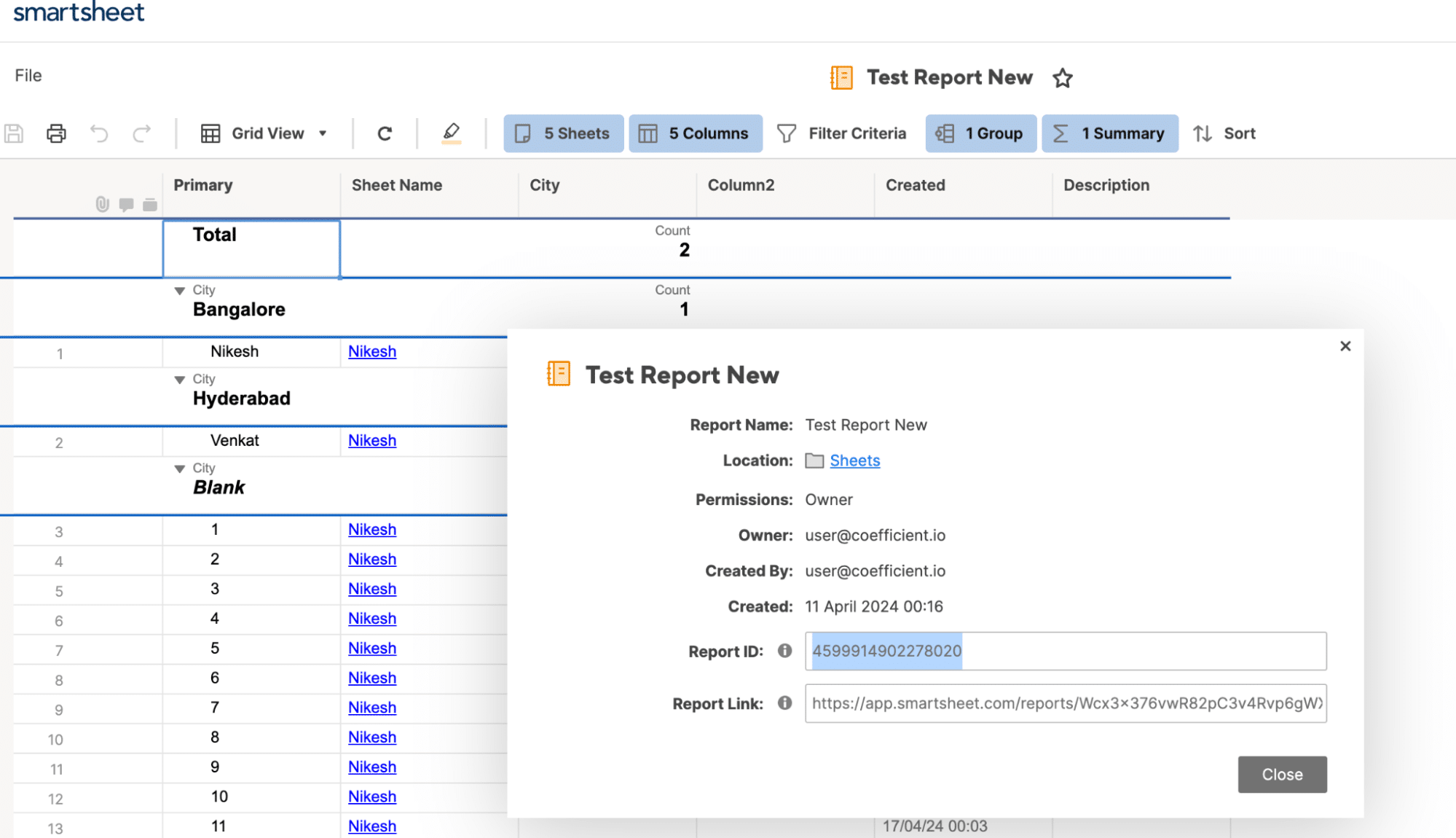
Task: Click the attachments paperclip column icon
Action: pyautogui.click(x=103, y=205)
